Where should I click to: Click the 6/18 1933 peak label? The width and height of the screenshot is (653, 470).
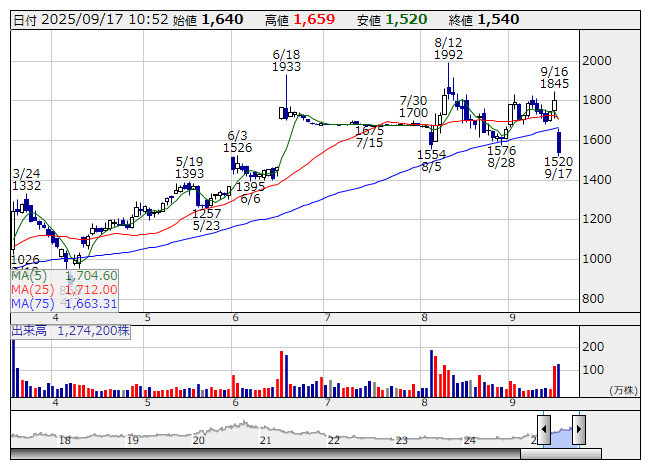click(287, 61)
